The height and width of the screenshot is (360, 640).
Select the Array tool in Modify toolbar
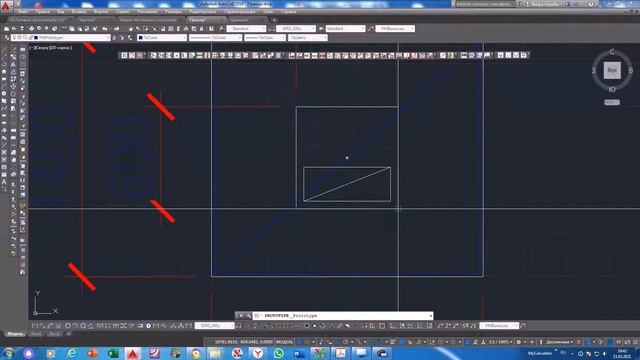coord(13,79)
